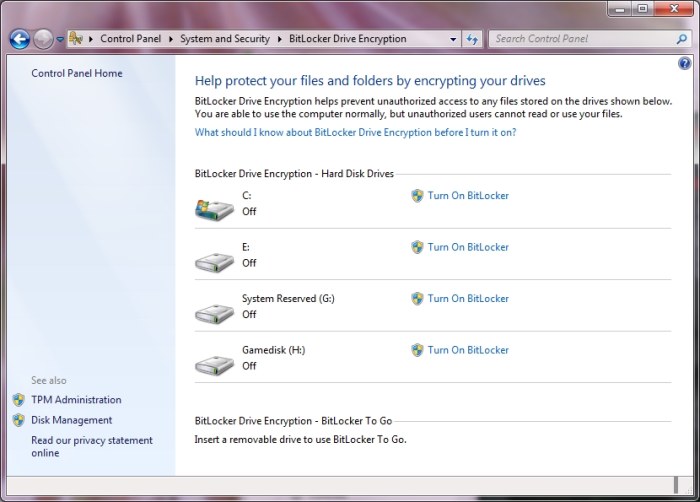Viewport: 700px width, 502px height.
Task: Click the shield icon next to TPM Administration
Action: point(19,400)
